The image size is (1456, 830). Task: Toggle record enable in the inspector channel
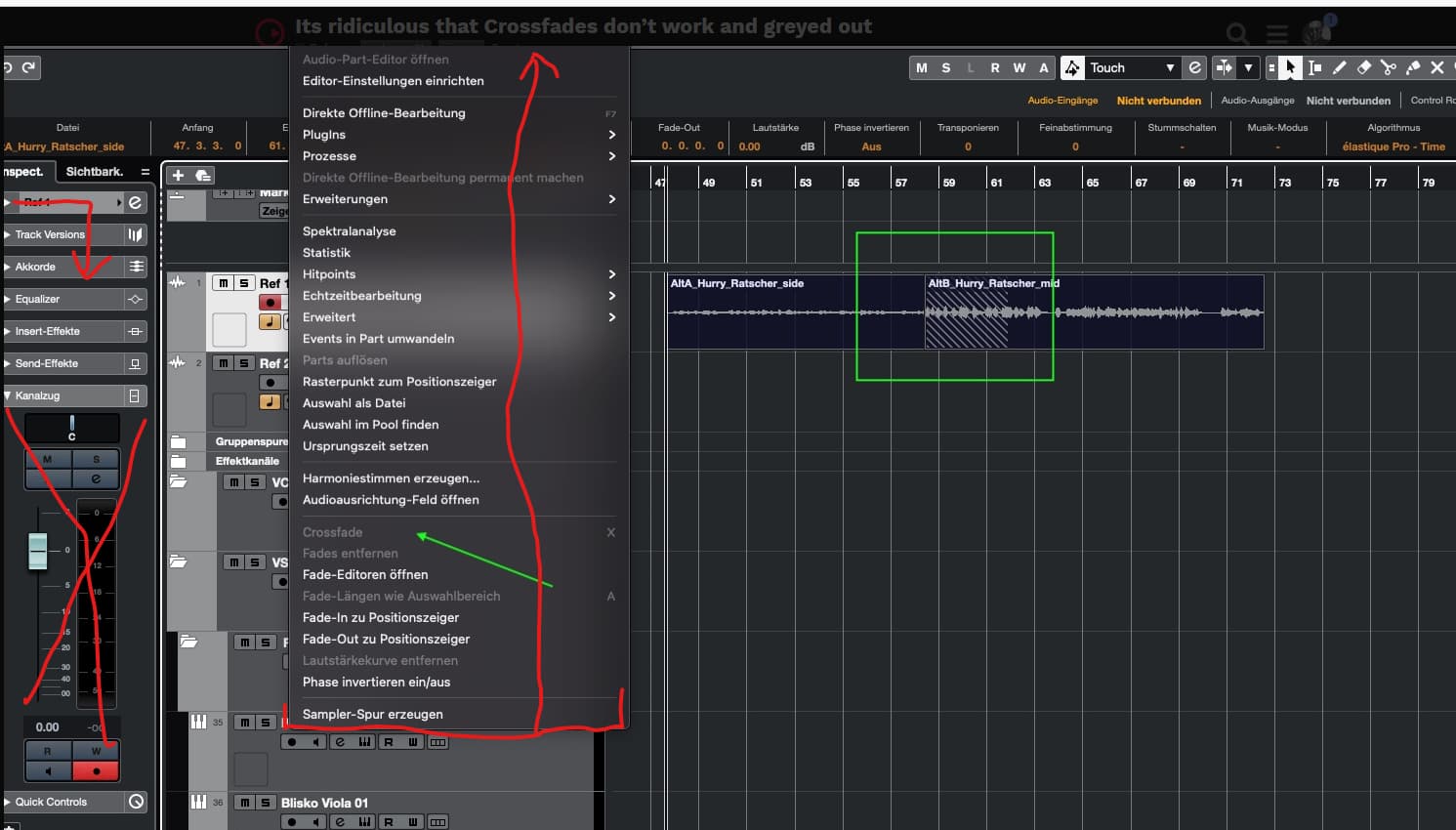tap(96, 770)
